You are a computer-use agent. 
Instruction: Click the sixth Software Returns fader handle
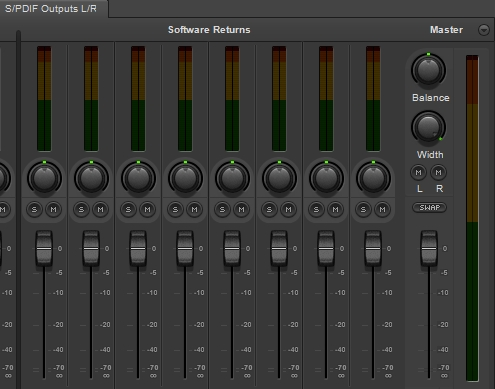point(279,248)
